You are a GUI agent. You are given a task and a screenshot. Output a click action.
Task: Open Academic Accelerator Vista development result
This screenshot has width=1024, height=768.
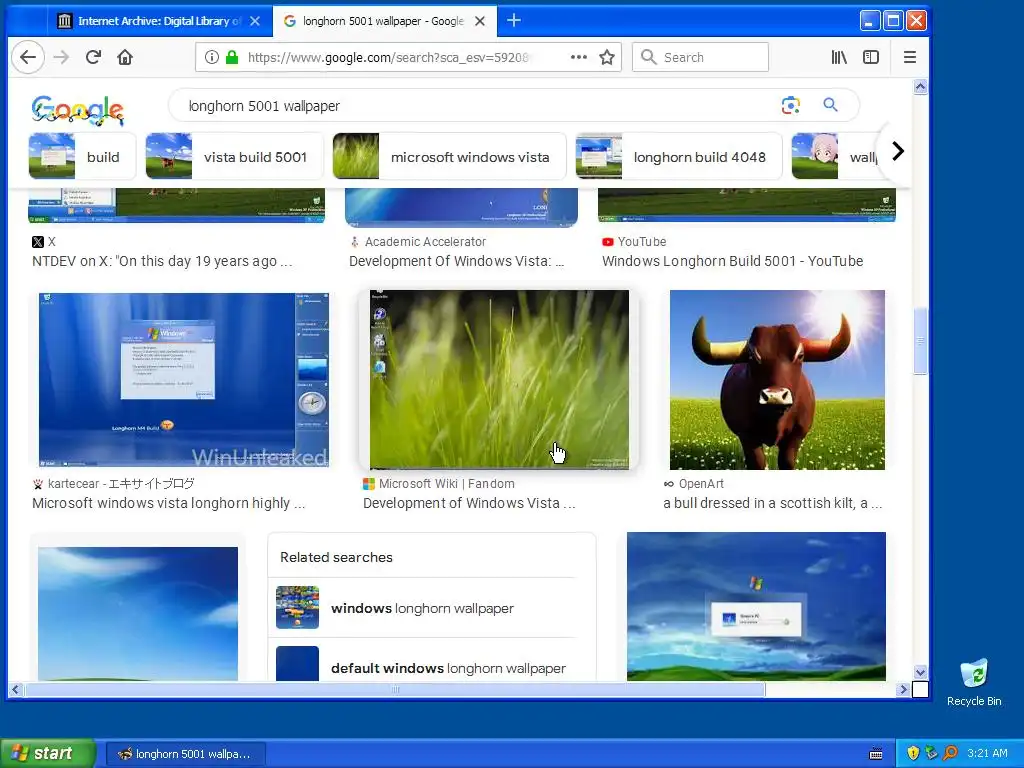pos(456,261)
